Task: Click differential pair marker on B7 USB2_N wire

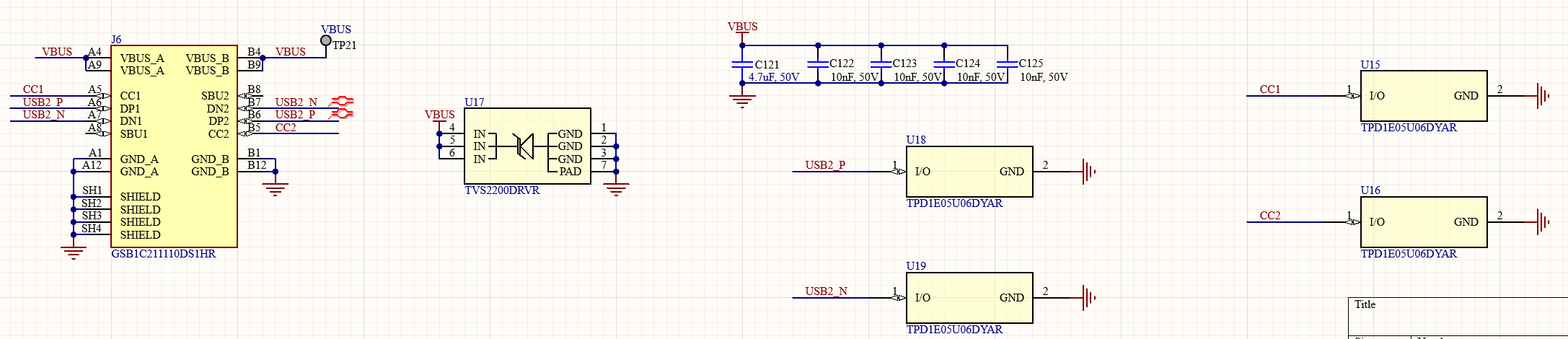Action: pos(342,101)
